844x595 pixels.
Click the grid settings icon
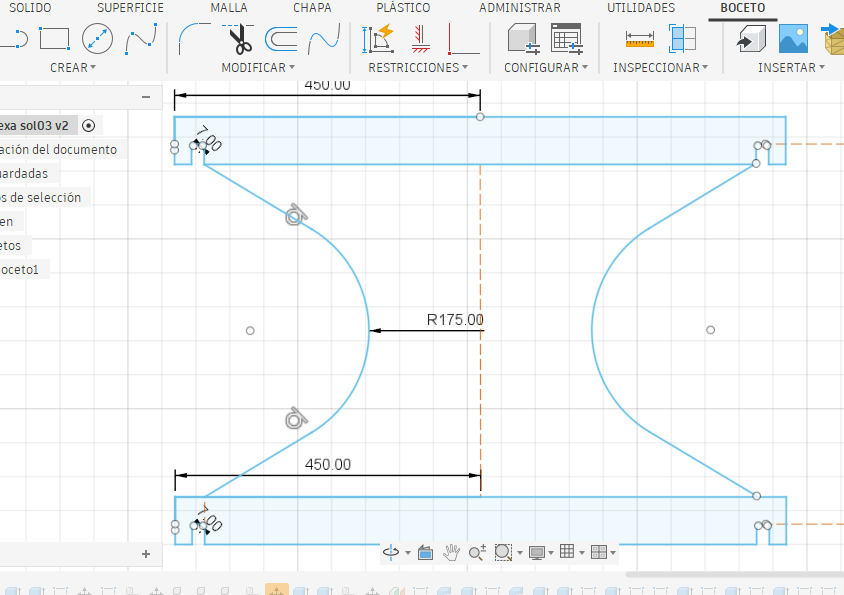567,551
